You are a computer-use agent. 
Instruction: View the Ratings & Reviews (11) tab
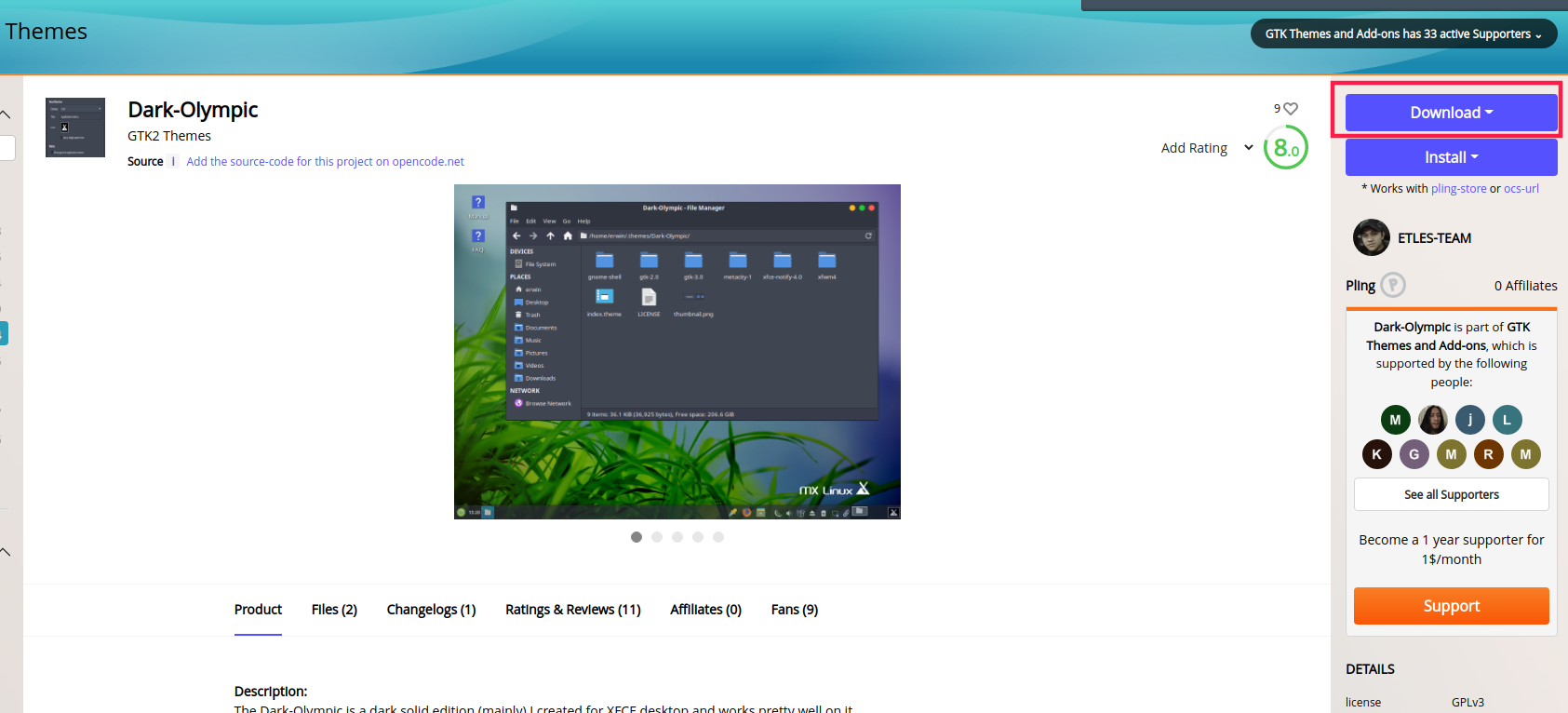573,610
